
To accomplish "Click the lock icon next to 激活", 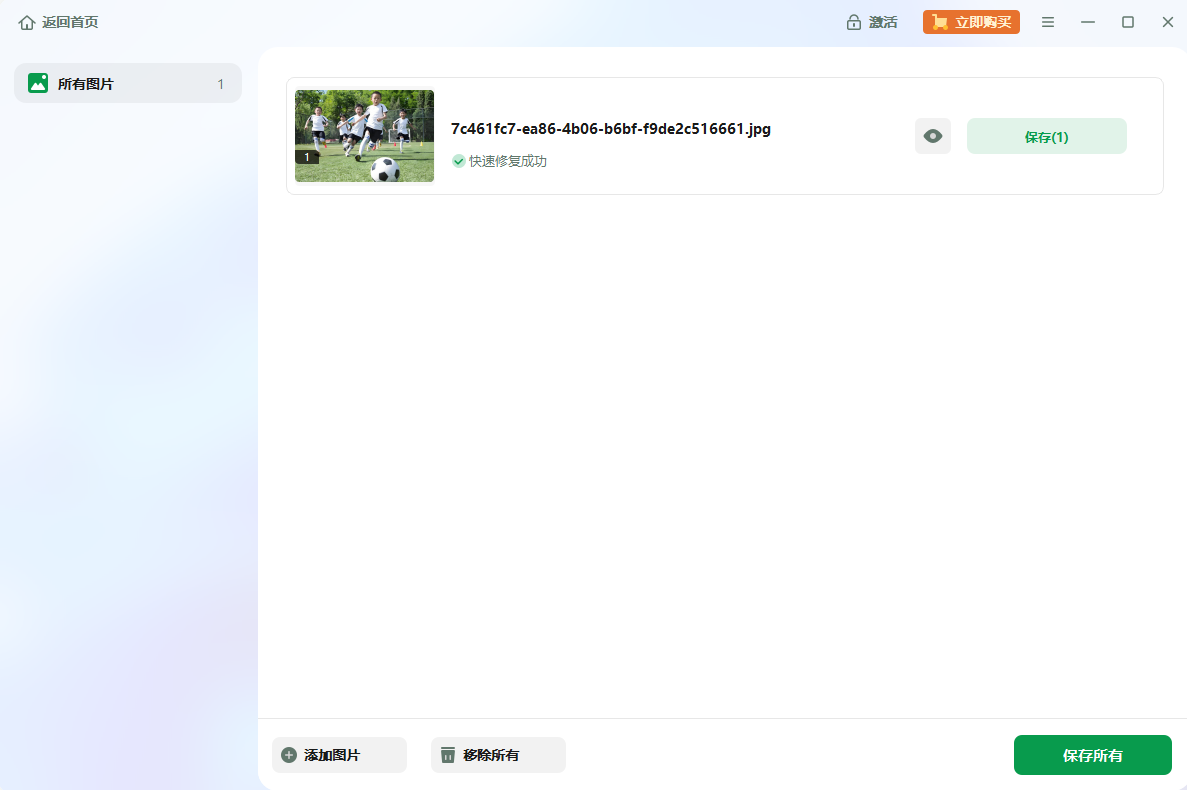I will pos(854,22).
